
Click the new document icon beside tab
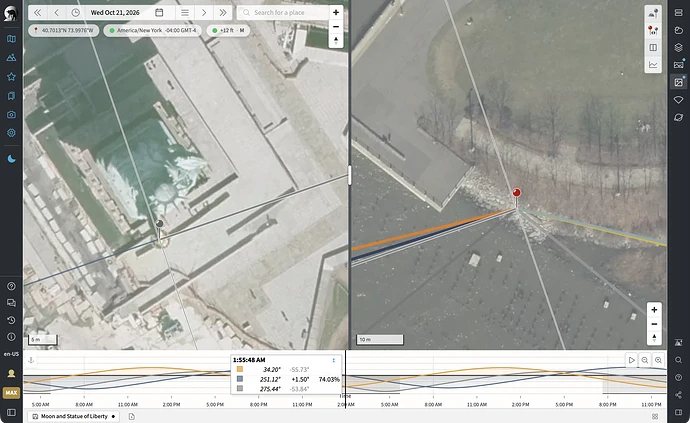point(132,416)
